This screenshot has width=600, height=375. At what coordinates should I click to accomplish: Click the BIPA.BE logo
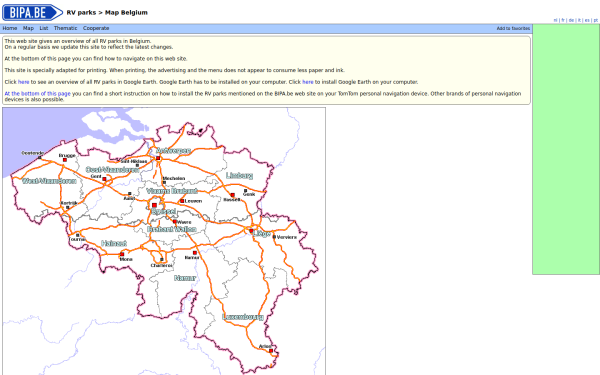point(33,13)
